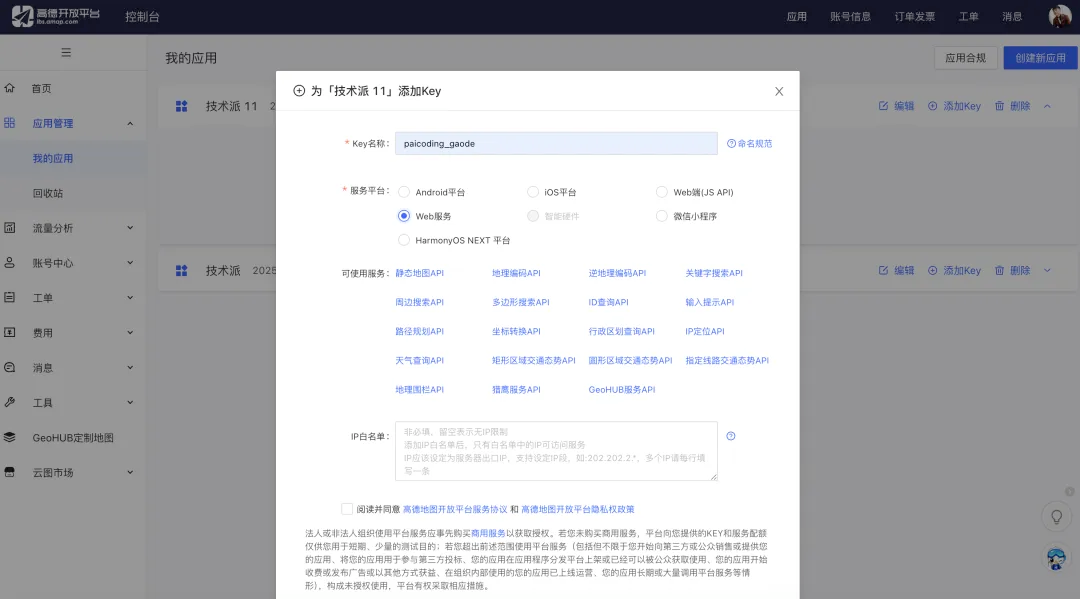Open 订单发票 in the top navigation

(x=915, y=17)
